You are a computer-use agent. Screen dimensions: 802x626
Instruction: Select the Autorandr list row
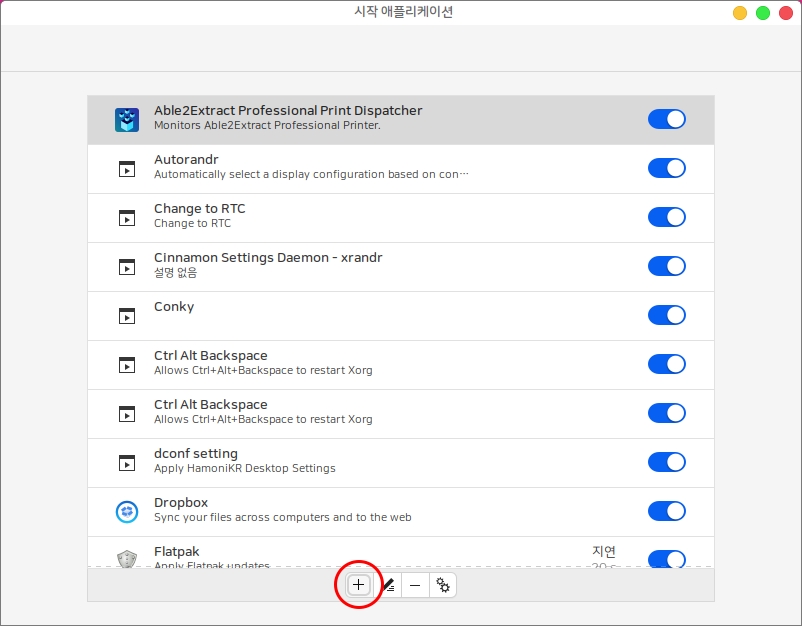point(400,169)
